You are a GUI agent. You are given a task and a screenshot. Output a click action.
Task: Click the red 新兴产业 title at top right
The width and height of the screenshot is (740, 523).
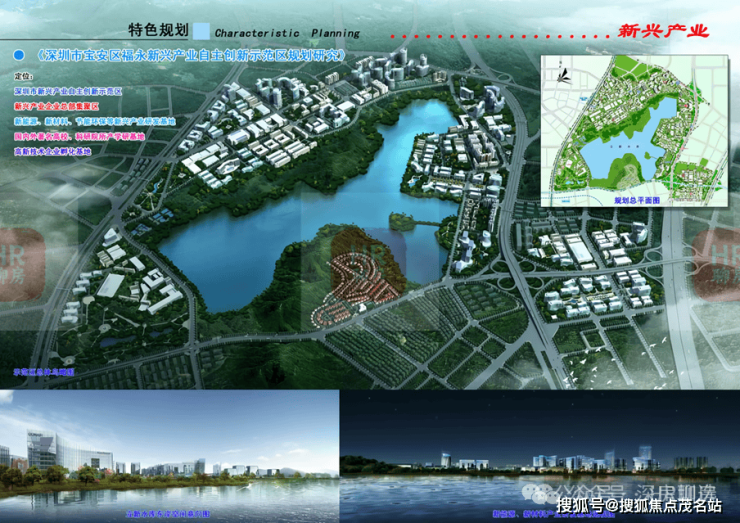(x=664, y=31)
